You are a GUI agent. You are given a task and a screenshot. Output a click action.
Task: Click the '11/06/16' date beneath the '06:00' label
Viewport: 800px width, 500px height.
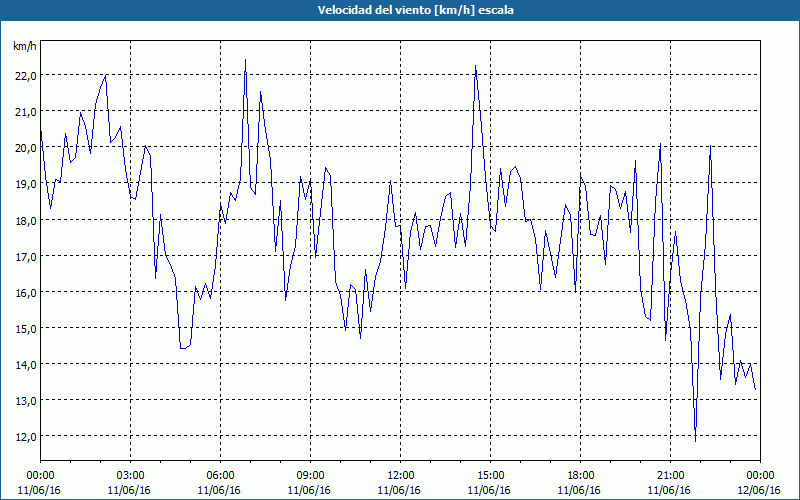[219, 490]
